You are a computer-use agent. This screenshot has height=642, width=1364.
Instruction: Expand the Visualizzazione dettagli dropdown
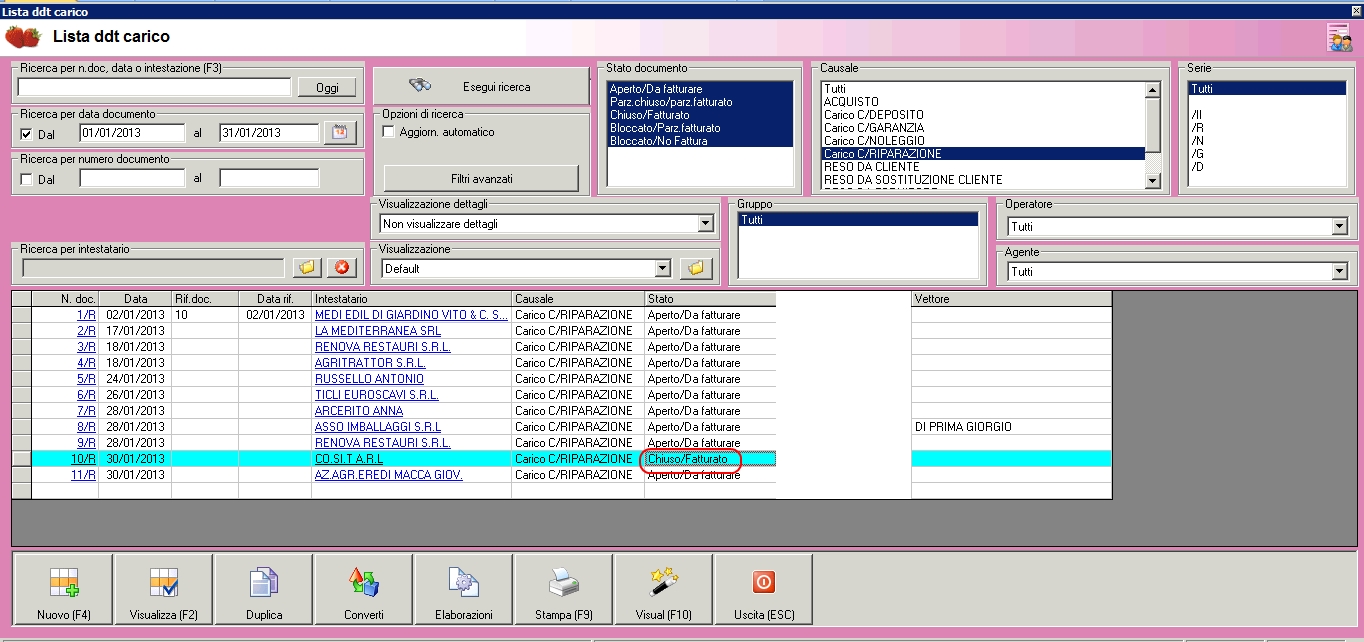(706, 224)
